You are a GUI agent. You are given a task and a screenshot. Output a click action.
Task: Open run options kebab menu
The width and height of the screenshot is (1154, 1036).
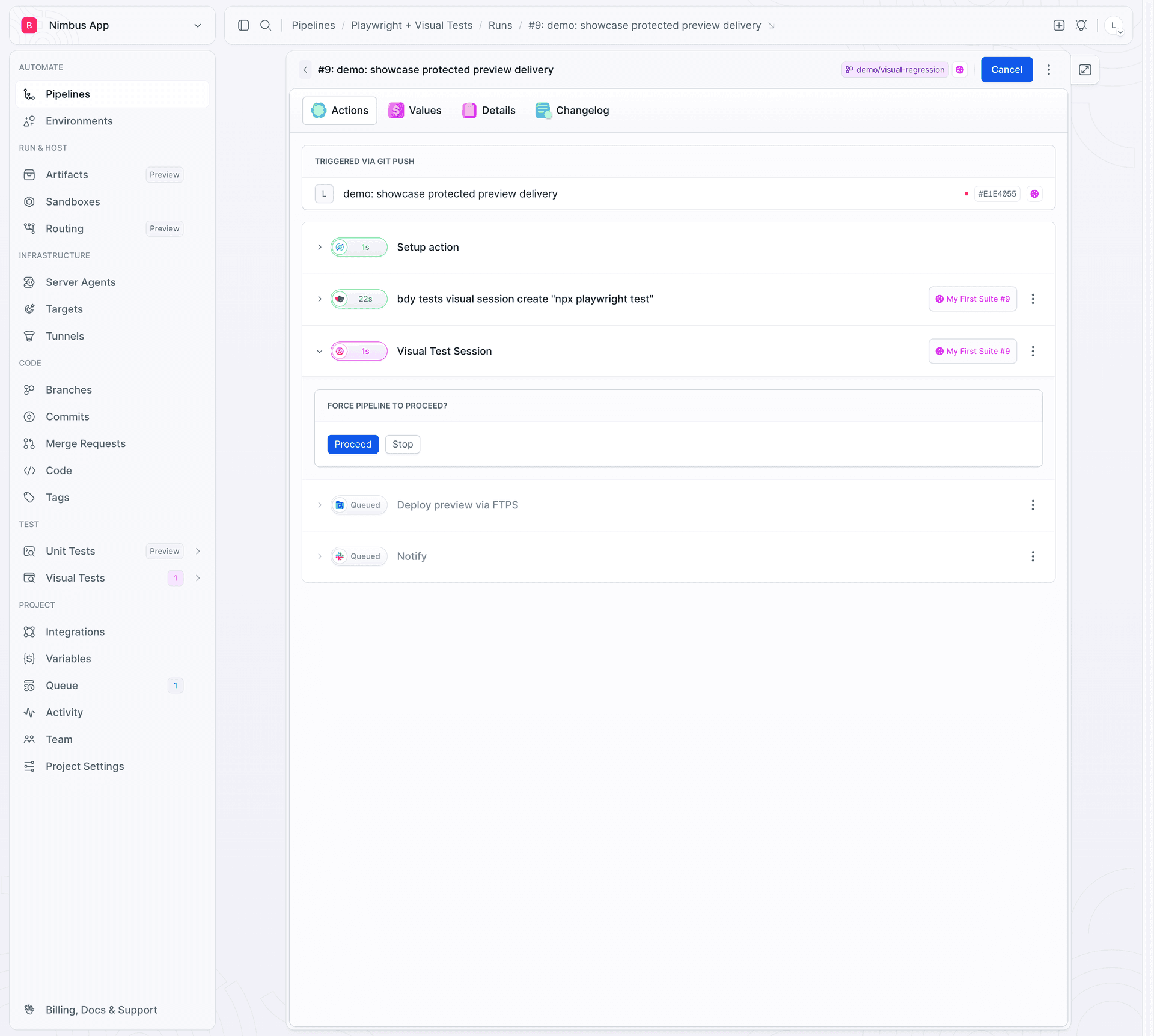tap(1049, 70)
